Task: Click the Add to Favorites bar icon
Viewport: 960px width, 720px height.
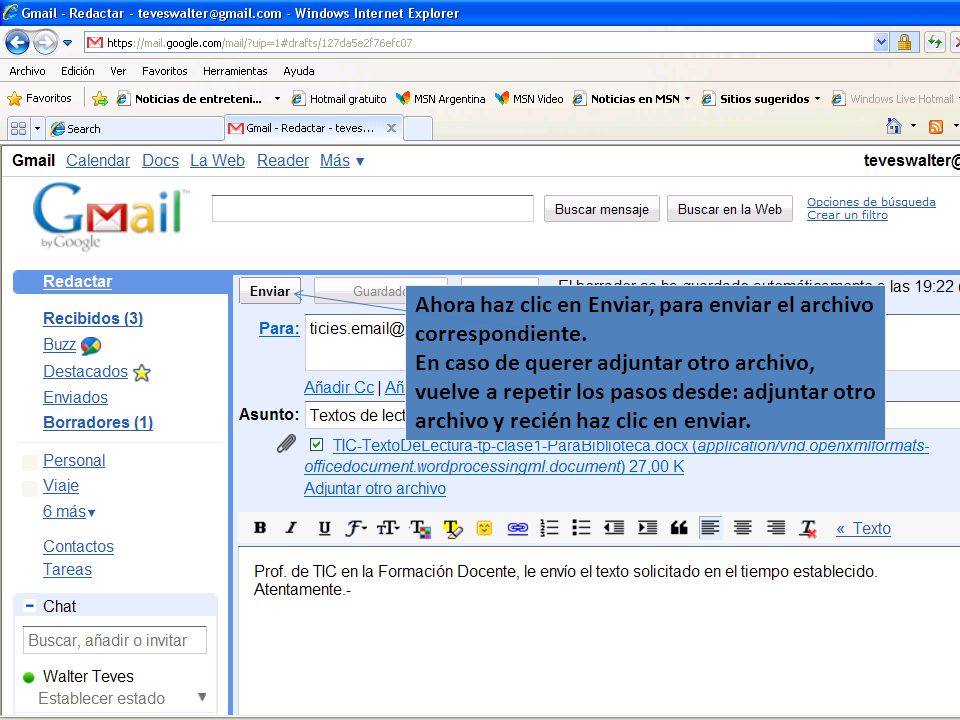Action: (x=100, y=98)
